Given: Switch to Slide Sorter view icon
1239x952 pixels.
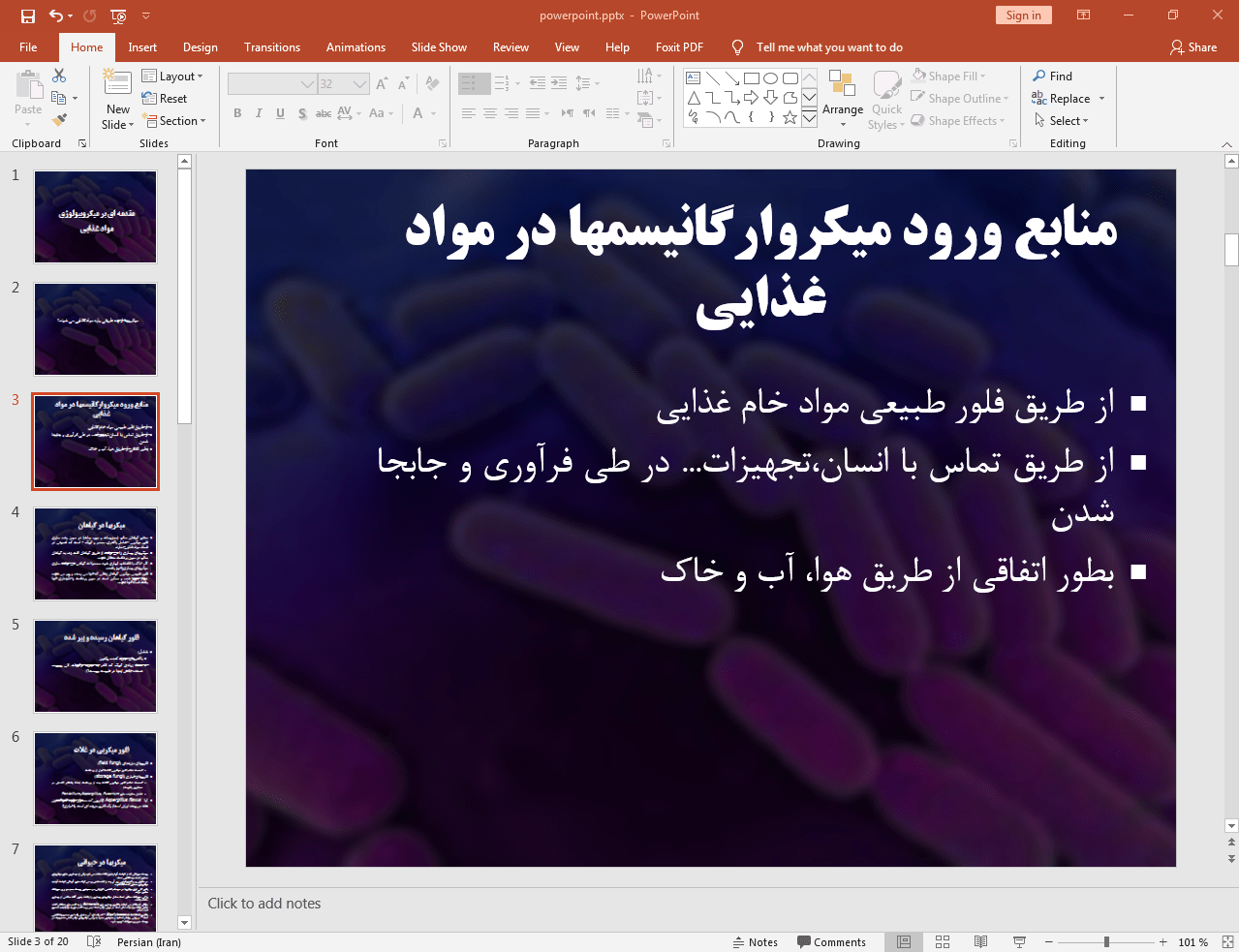Looking at the screenshot, I should (x=943, y=942).
